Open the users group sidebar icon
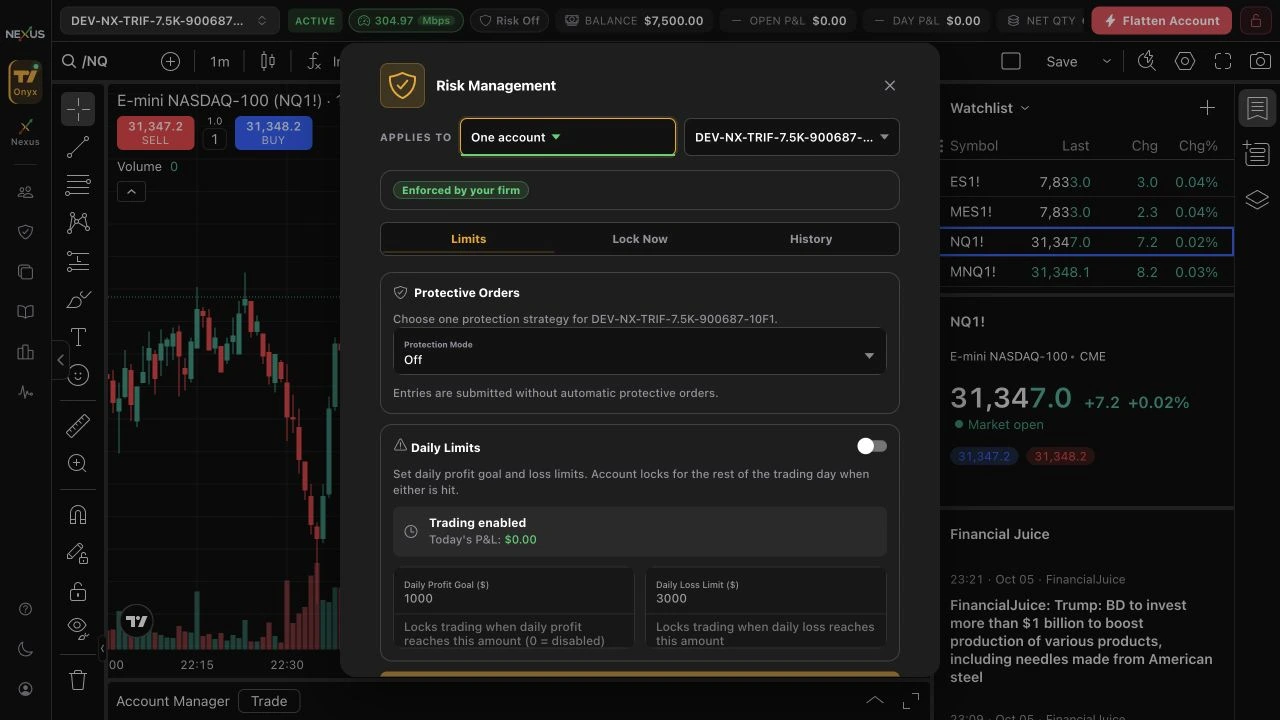 [x=26, y=192]
